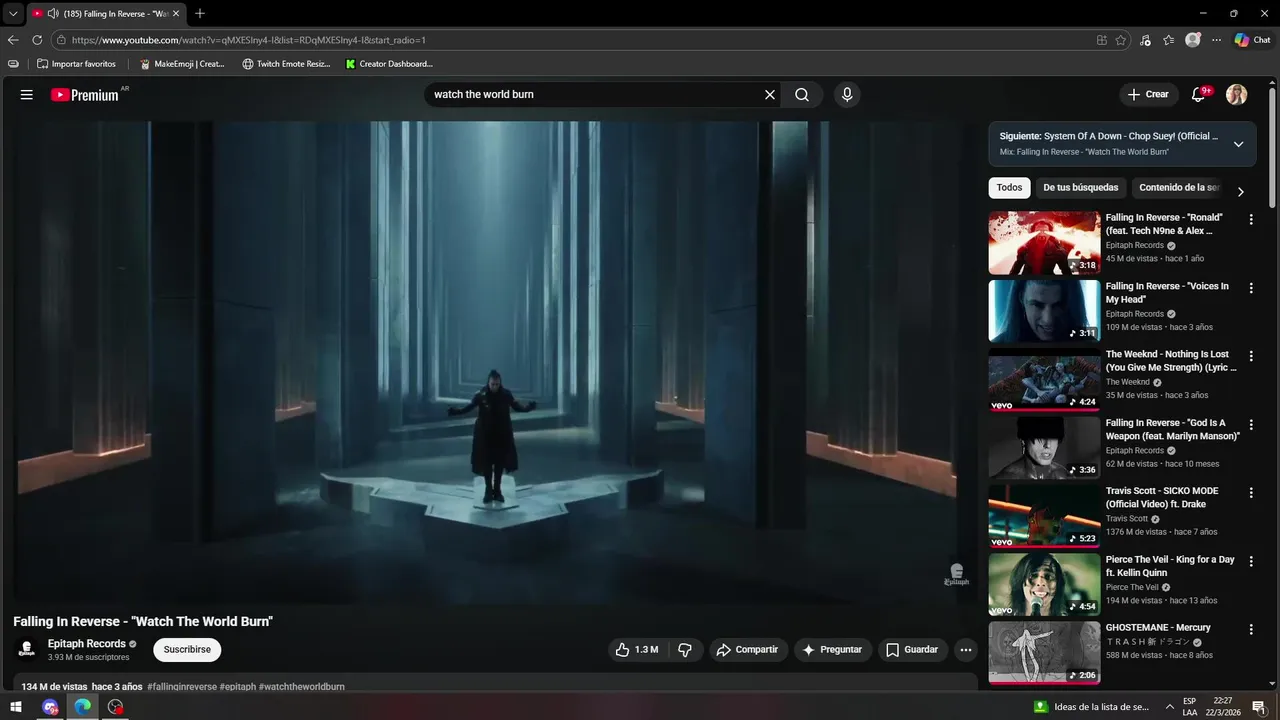Go back with browser back arrow
Screen dimensions: 1280x720
click(x=13, y=40)
